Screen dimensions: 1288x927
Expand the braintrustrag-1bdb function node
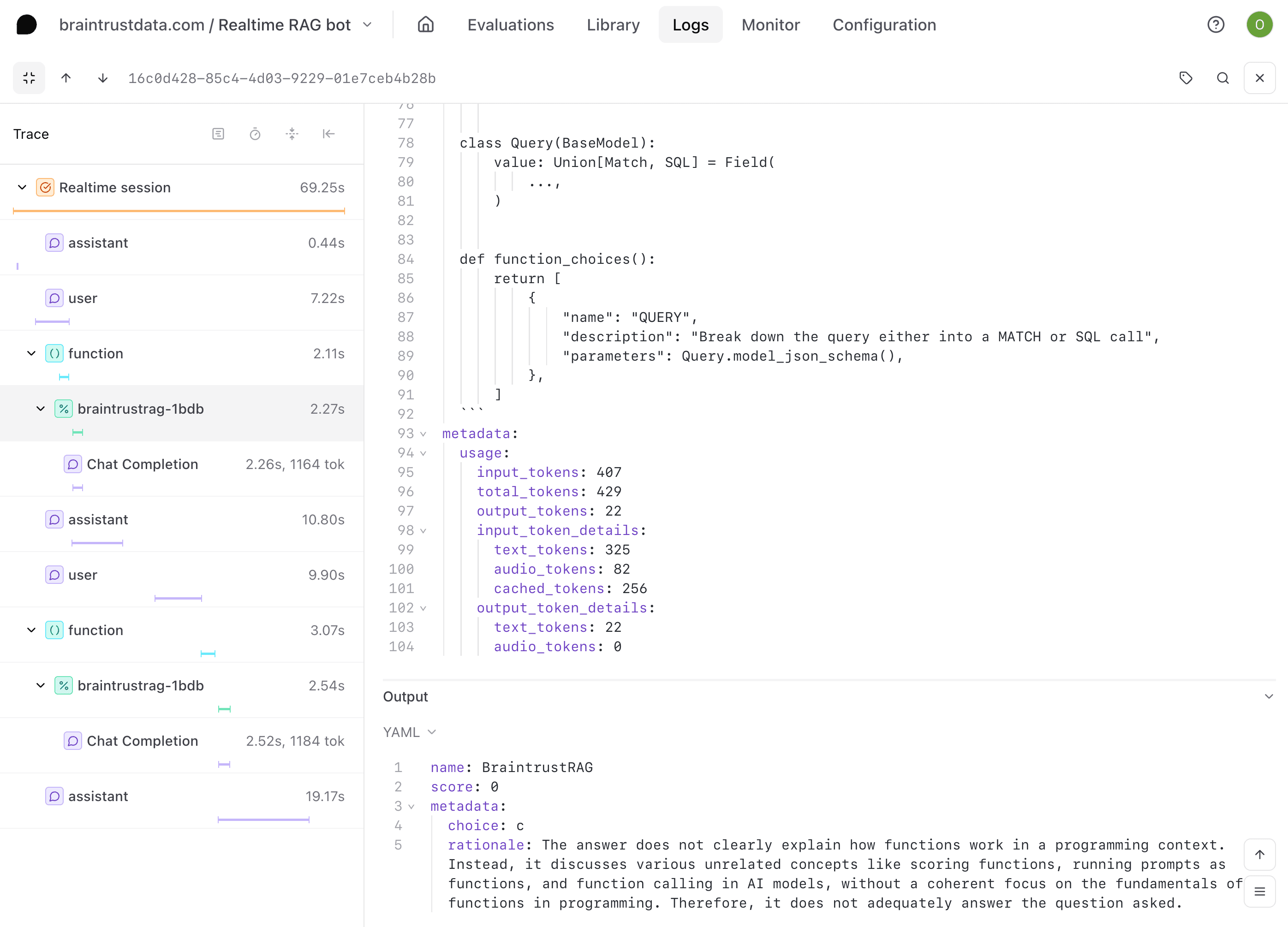click(x=41, y=408)
